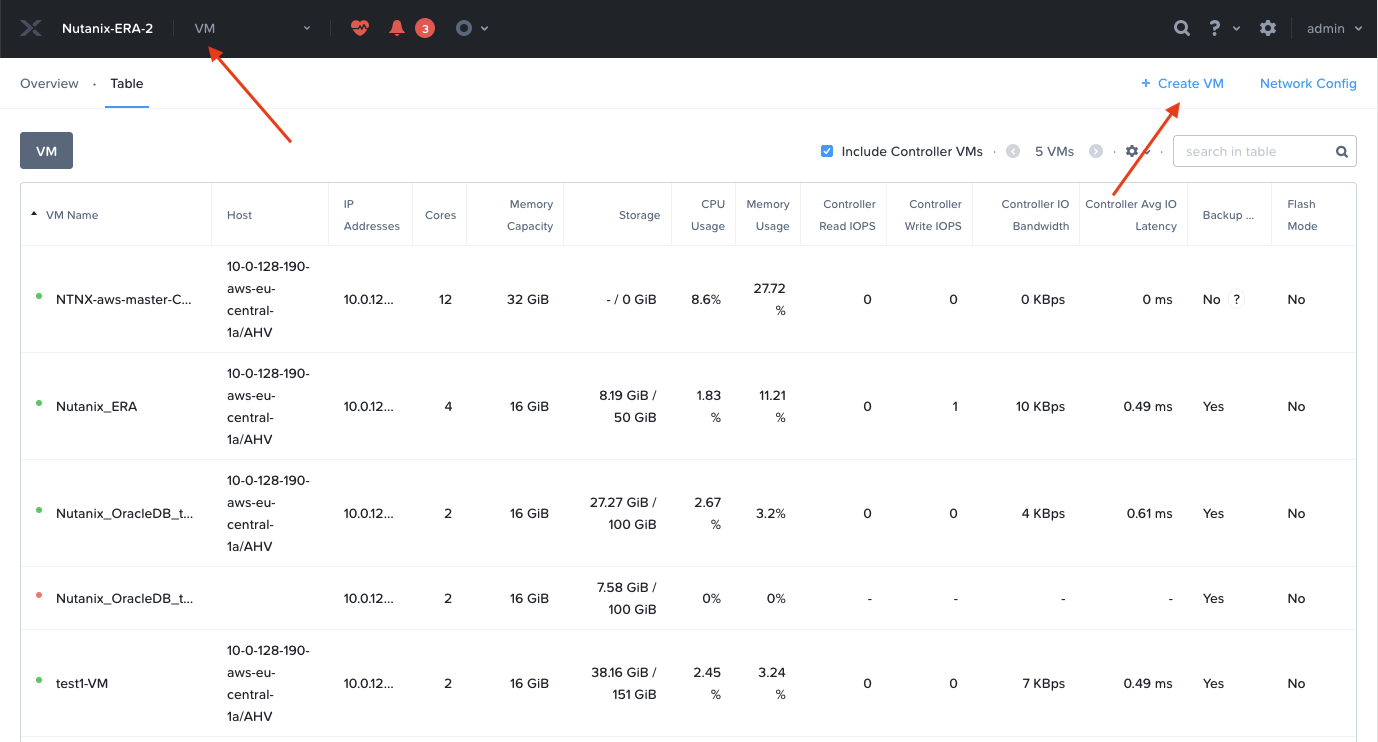Click green status dot of Nutanix_ERA
The height and width of the screenshot is (742, 1378).
[x=39, y=403]
